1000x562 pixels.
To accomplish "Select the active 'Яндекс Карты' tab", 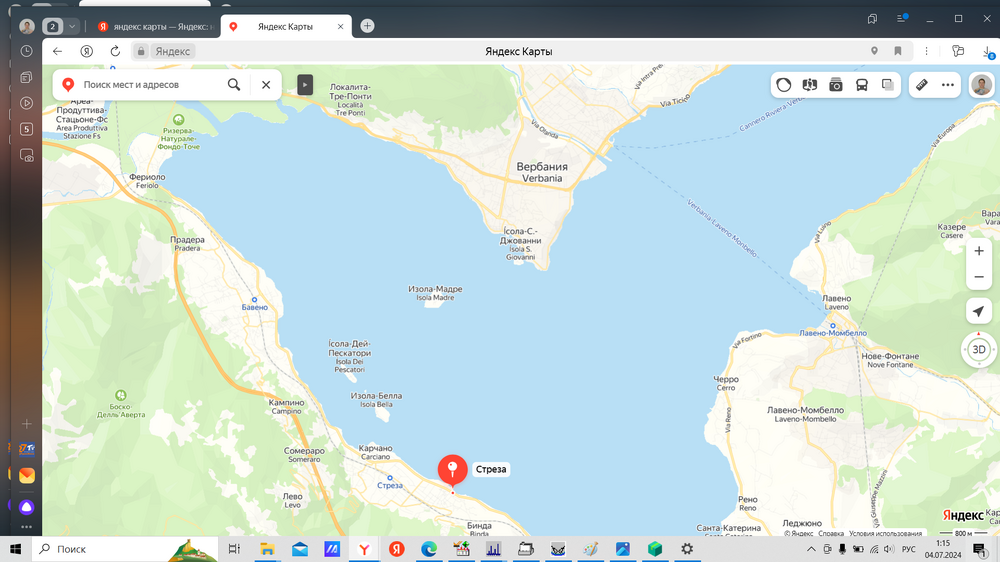I will point(285,27).
